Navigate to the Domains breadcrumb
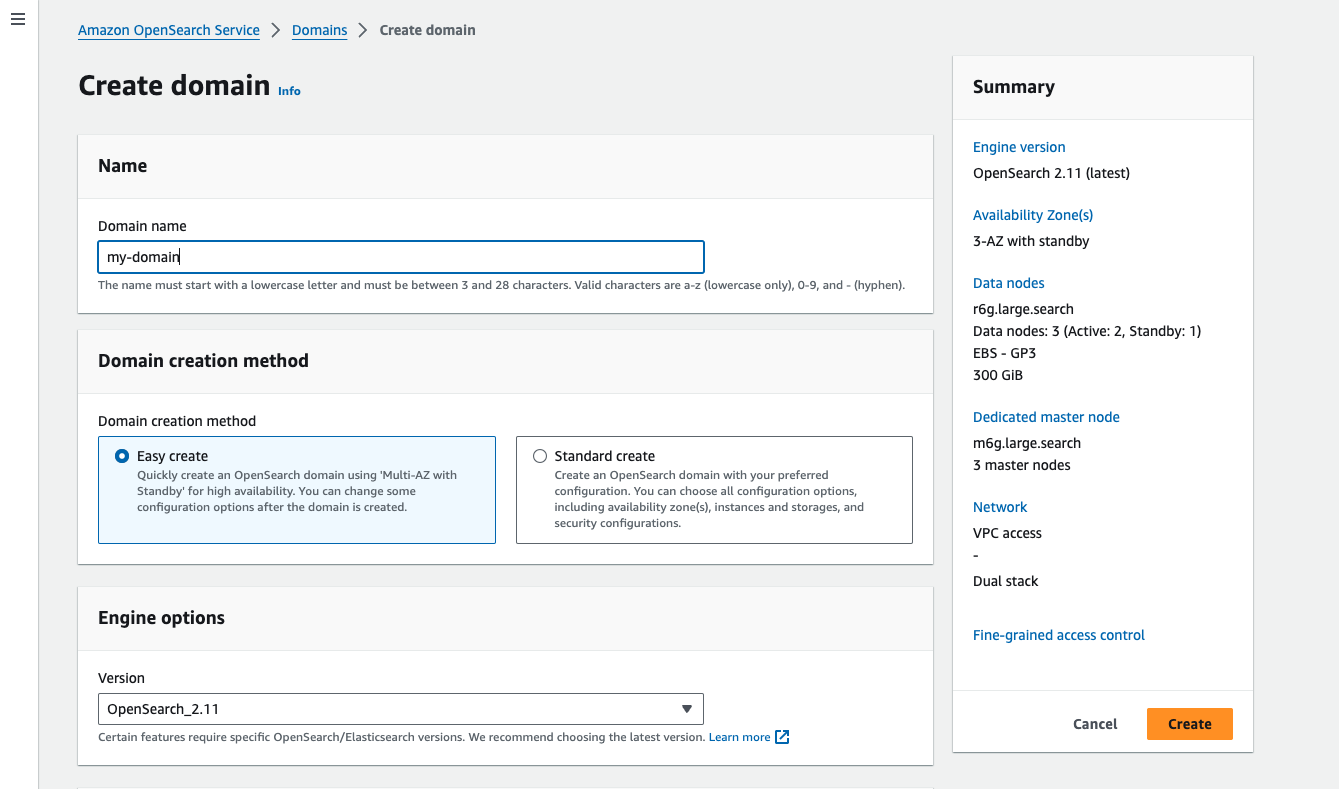1339x789 pixels. point(319,30)
